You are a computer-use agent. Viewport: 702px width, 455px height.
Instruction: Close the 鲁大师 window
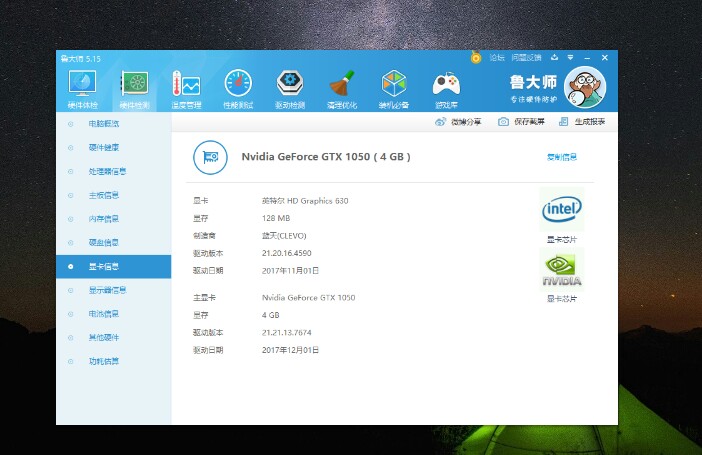tap(605, 58)
